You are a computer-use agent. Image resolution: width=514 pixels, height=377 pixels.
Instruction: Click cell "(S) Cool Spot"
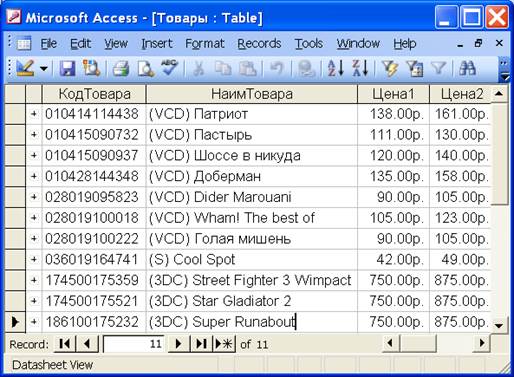(252, 259)
